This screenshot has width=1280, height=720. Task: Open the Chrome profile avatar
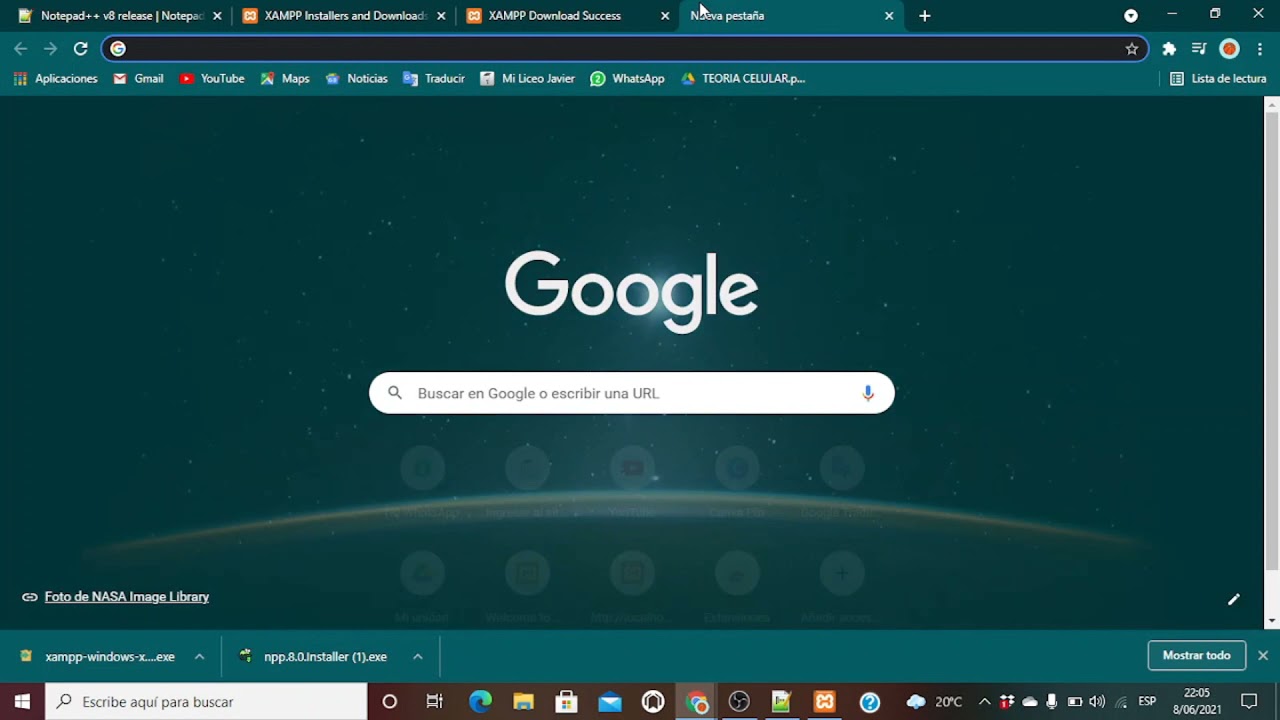coord(1230,48)
